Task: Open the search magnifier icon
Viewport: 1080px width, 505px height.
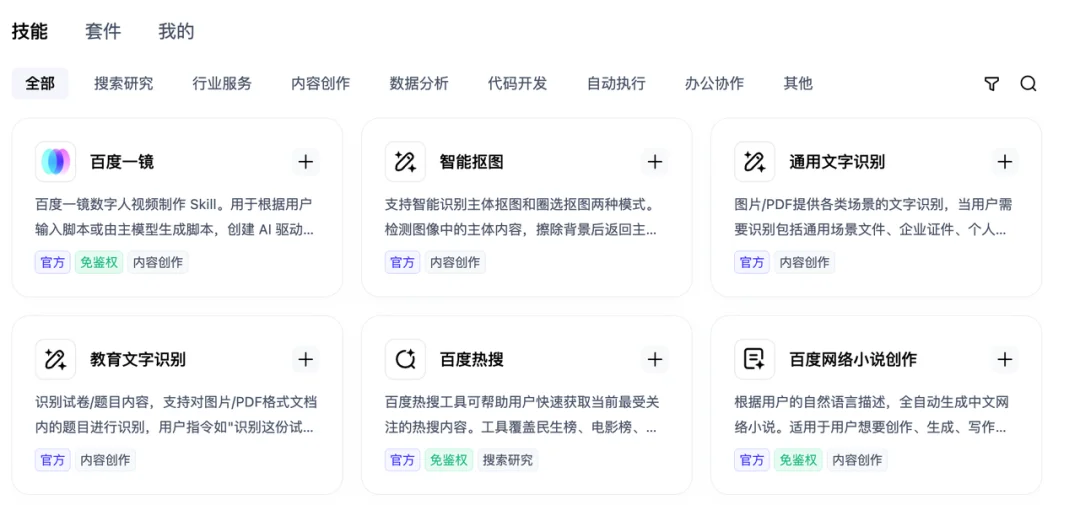Action: 1028,84
